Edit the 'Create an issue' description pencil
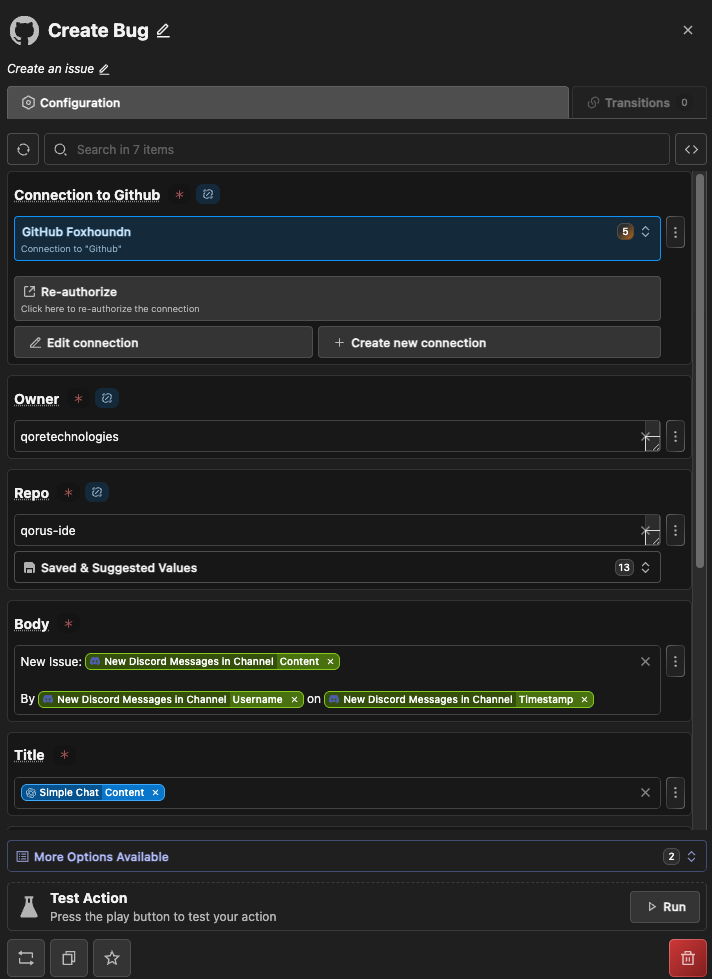 click(104, 69)
